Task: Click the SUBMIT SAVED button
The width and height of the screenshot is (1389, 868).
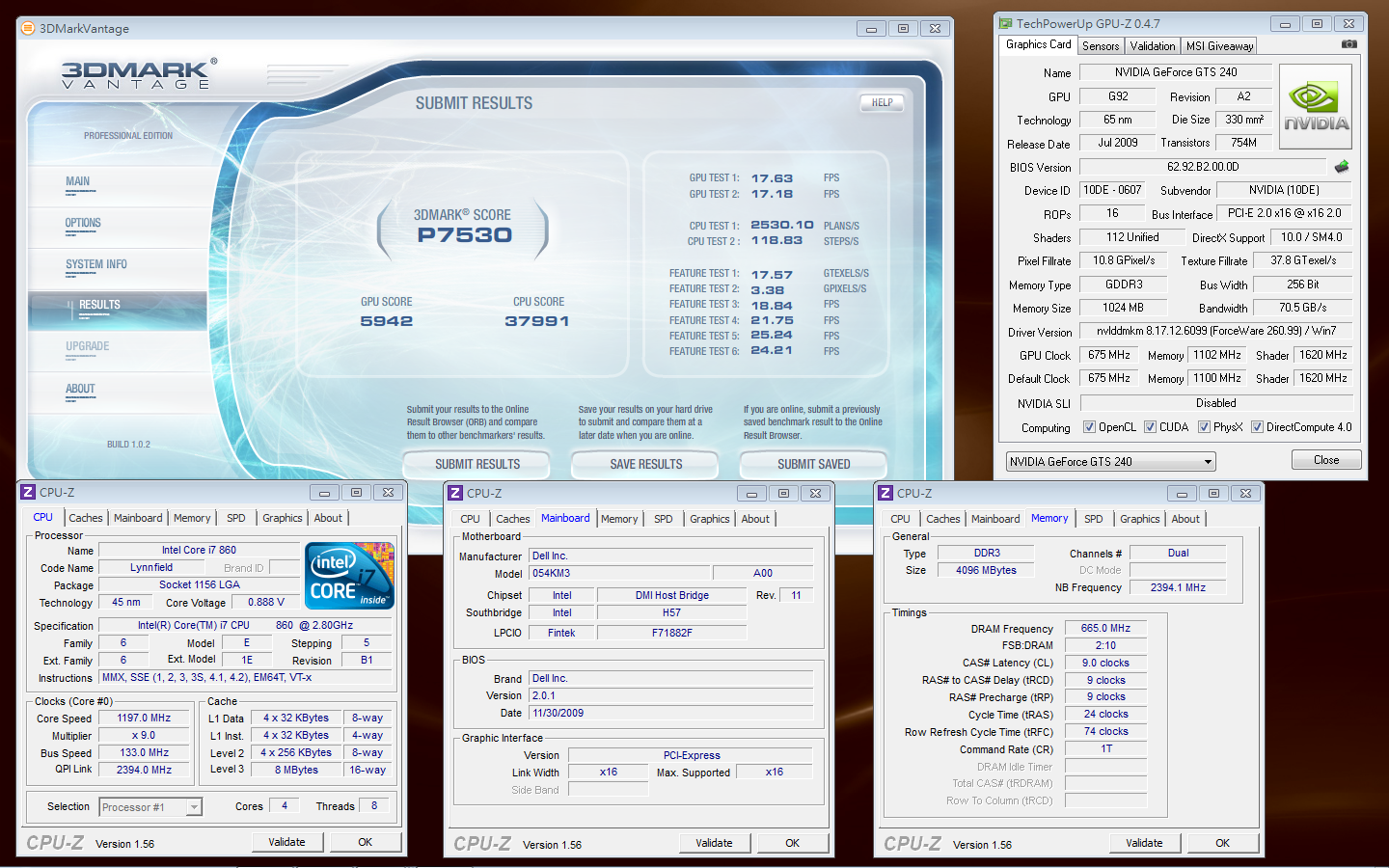Action: tap(813, 464)
